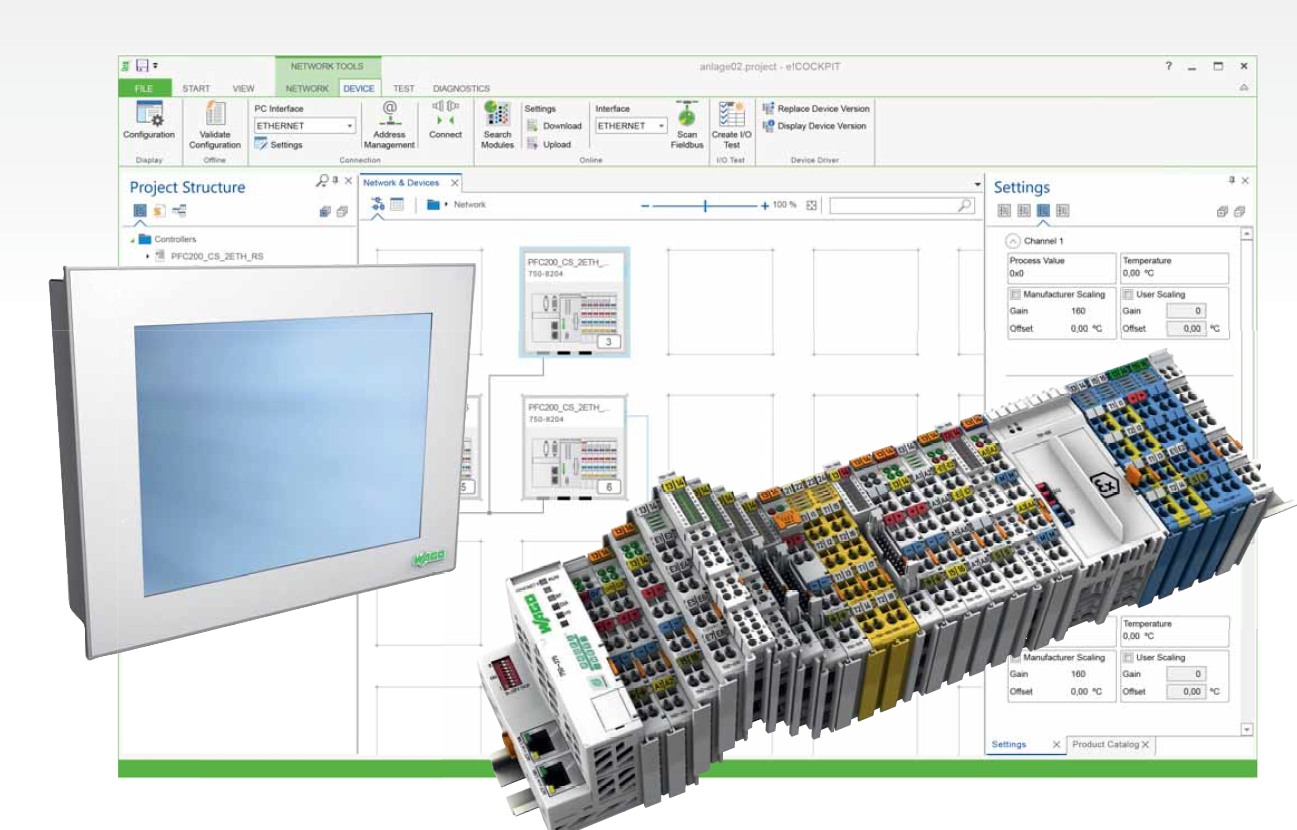Switch to the TEST ribbon tab
Screen dimensions: 1297x830
(x=403, y=88)
